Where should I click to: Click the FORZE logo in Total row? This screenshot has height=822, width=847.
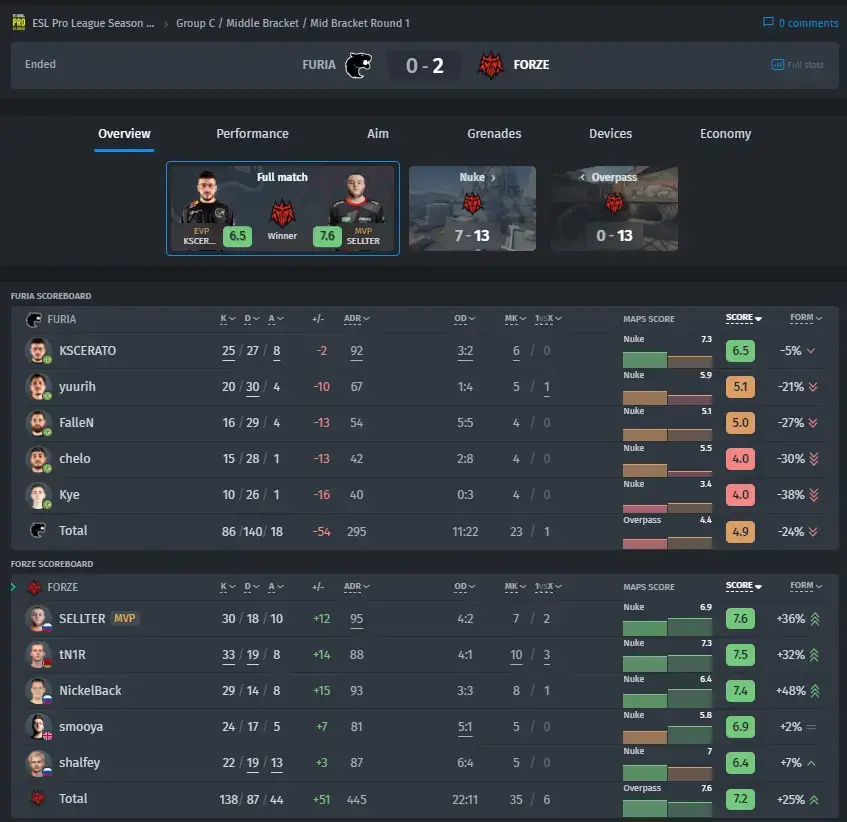(38, 798)
